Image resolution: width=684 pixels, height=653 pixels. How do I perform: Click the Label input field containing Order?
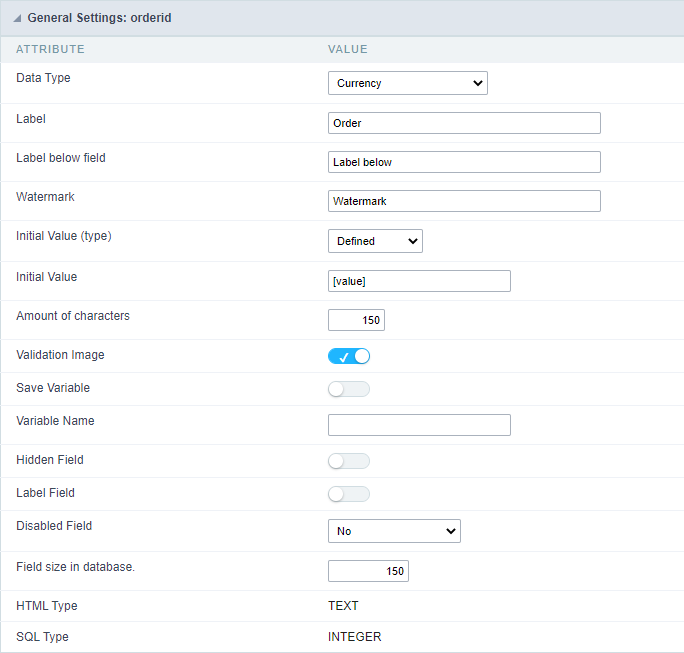[x=464, y=123]
